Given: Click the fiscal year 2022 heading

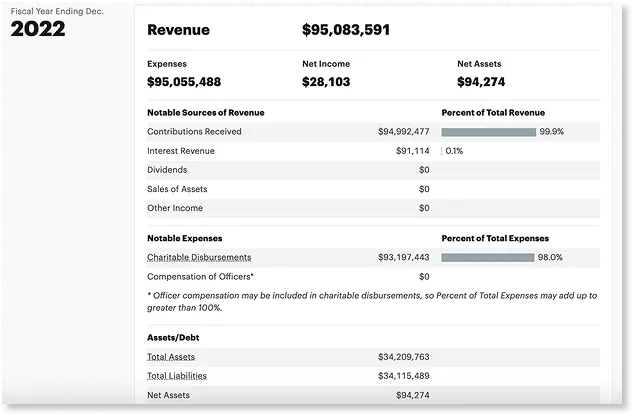Looking at the screenshot, I should (x=38, y=29).
